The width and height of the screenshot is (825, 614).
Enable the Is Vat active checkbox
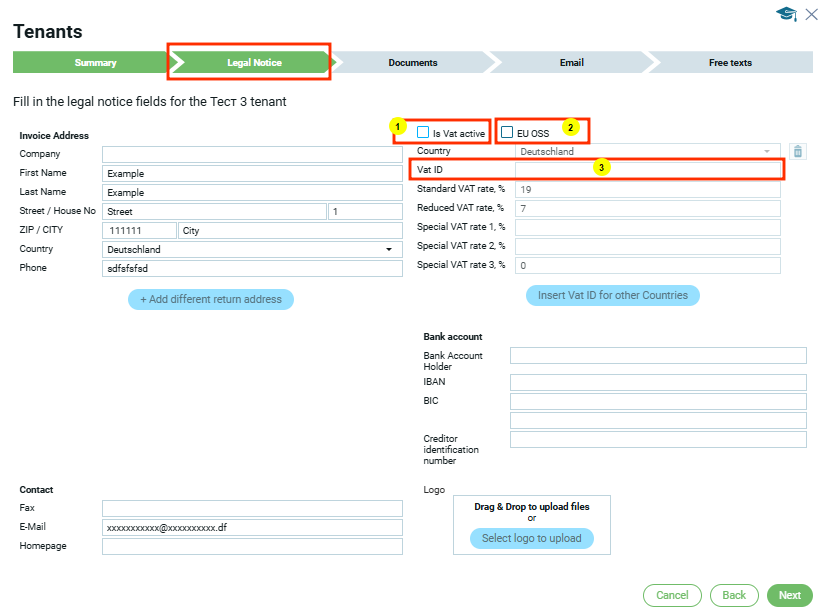tap(423, 132)
